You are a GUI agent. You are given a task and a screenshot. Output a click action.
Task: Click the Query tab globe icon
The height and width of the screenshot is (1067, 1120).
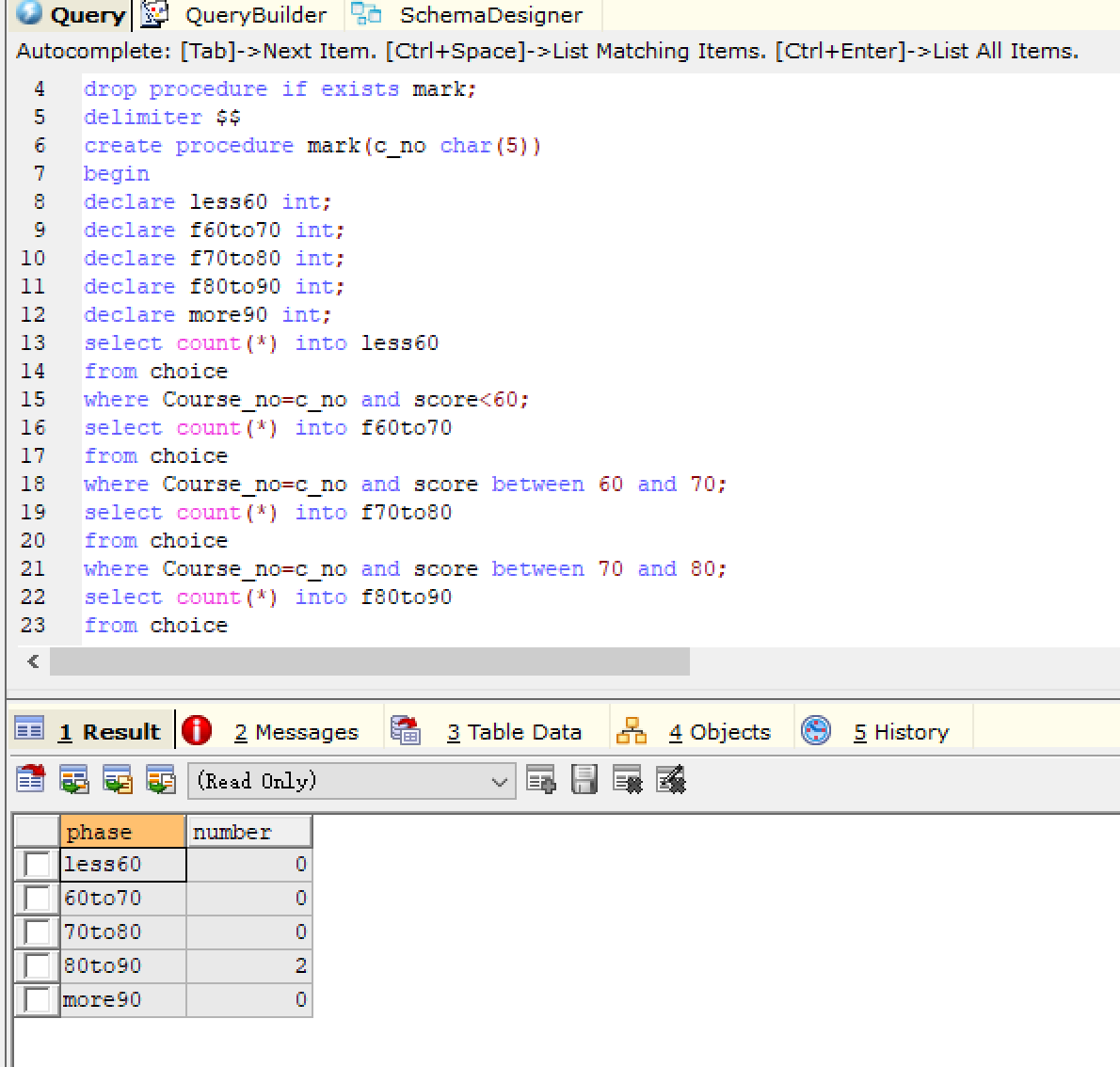pos(28,12)
